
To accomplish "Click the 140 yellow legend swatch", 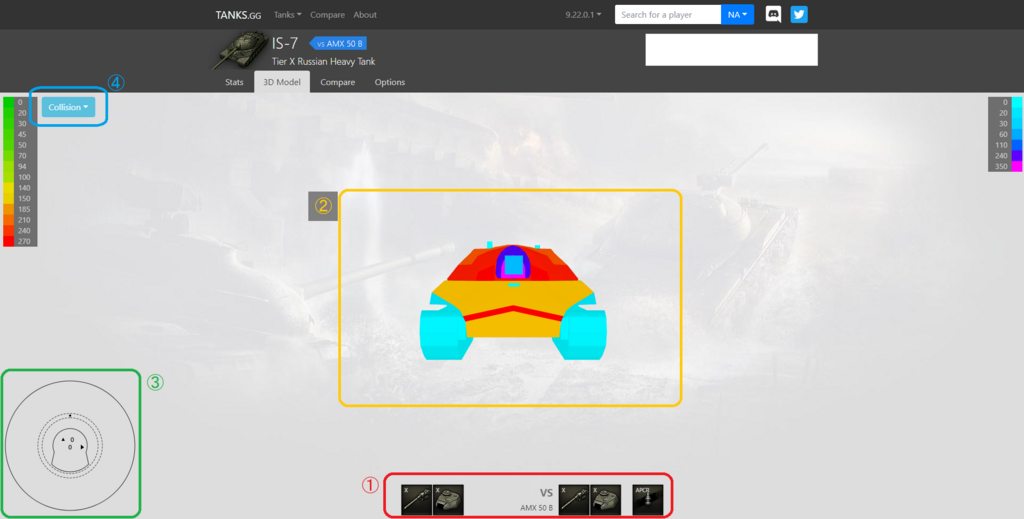I will pyautogui.click(x=8, y=188).
